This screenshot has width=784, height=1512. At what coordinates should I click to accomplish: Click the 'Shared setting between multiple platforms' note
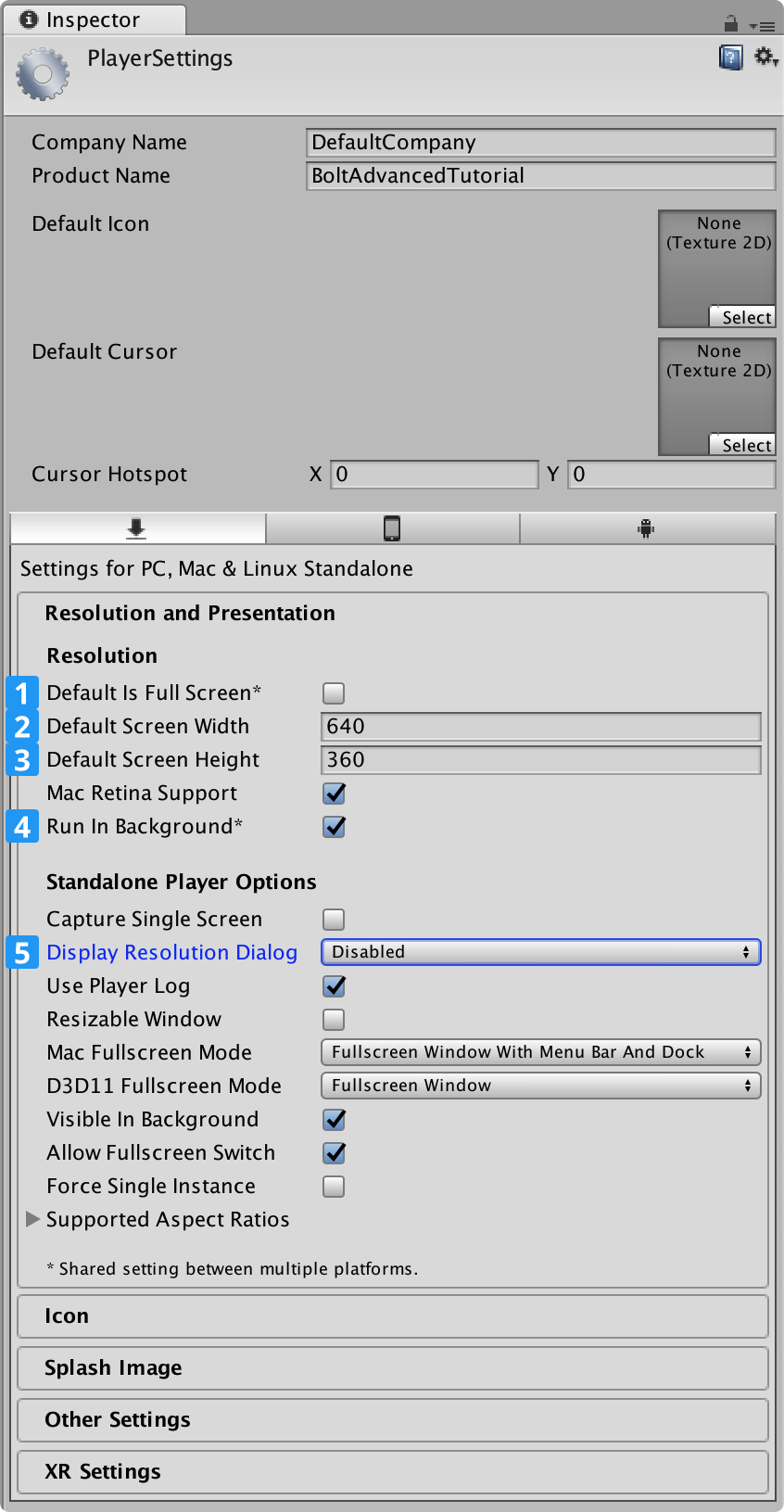[232, 1268]
